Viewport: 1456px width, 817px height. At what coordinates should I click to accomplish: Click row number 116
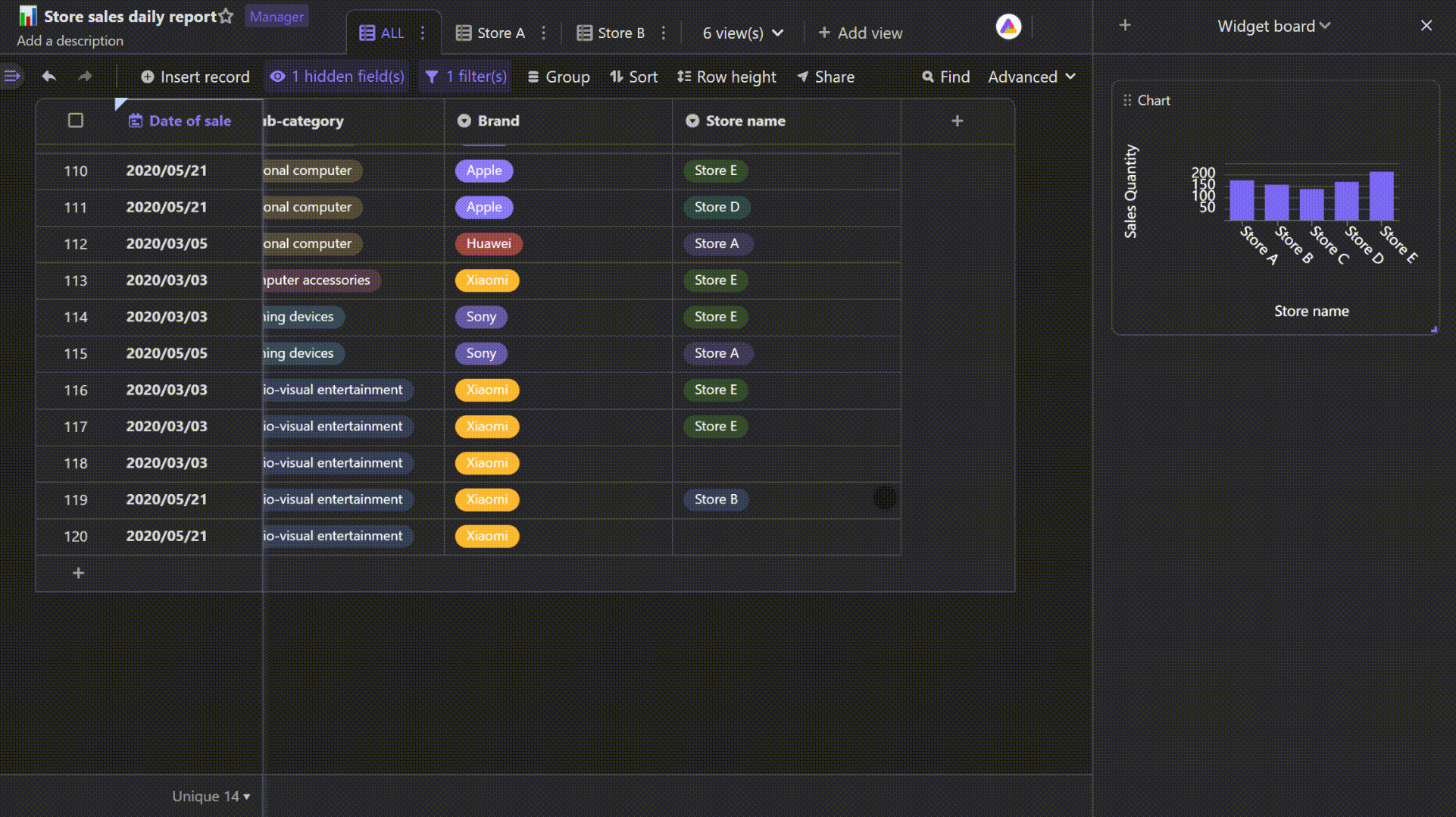76,390
